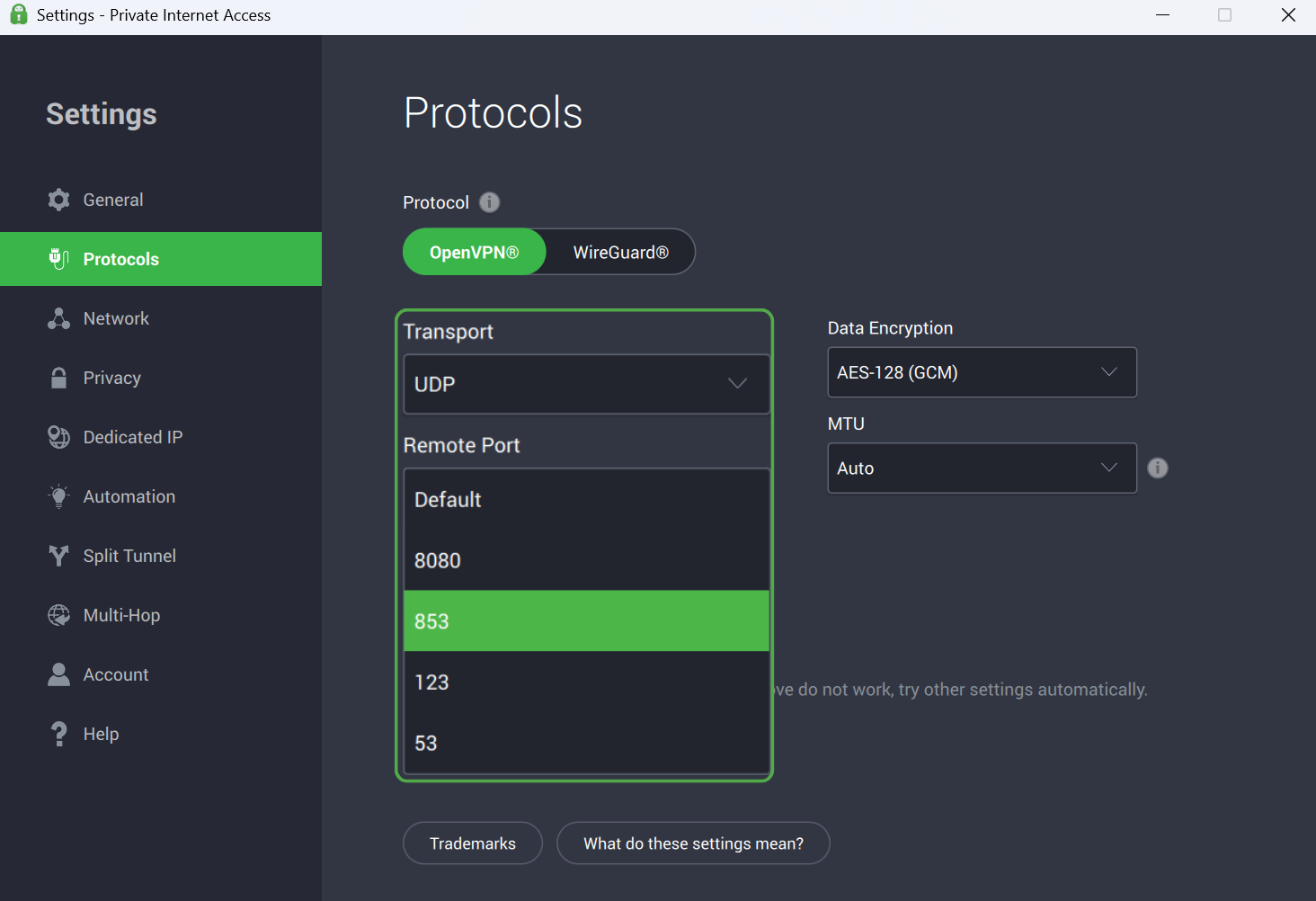Open the Help page
The height and width of the screenshot is (901, 1316).
click(x=161, y=734)
